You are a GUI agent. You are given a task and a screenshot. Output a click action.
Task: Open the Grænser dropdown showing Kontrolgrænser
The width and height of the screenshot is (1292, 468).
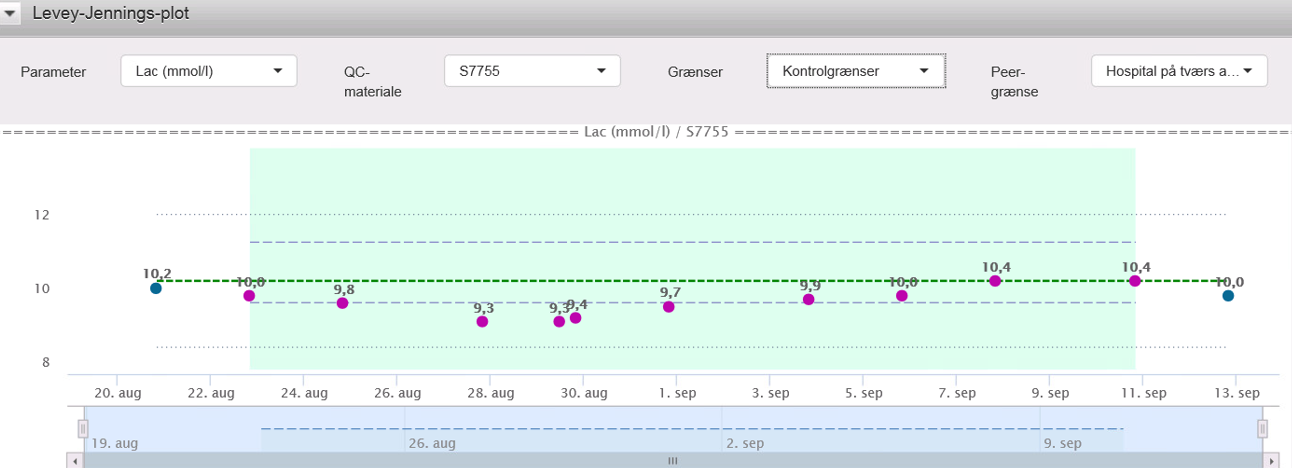coord(855,71)
